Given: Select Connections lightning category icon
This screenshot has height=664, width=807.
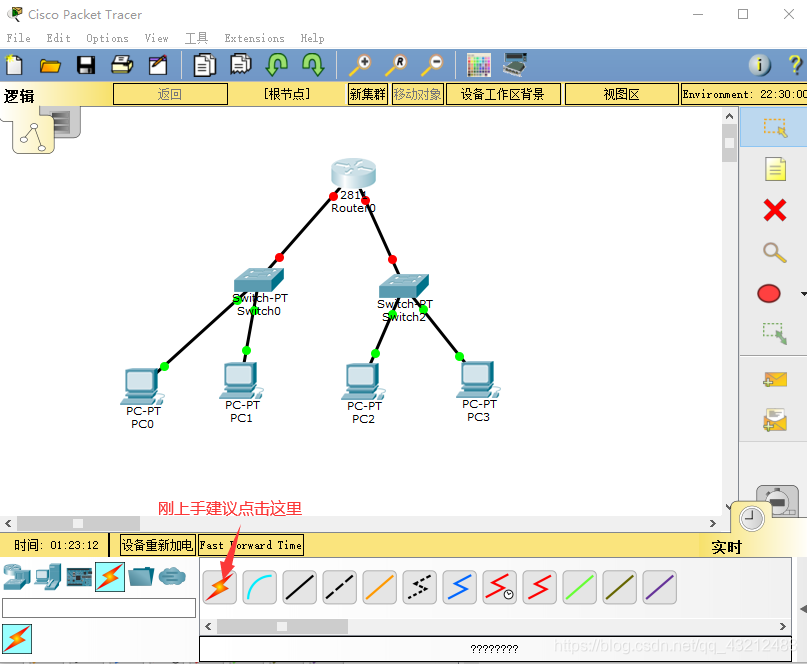Looking at the screenshot, I should (x=110, y=576).
